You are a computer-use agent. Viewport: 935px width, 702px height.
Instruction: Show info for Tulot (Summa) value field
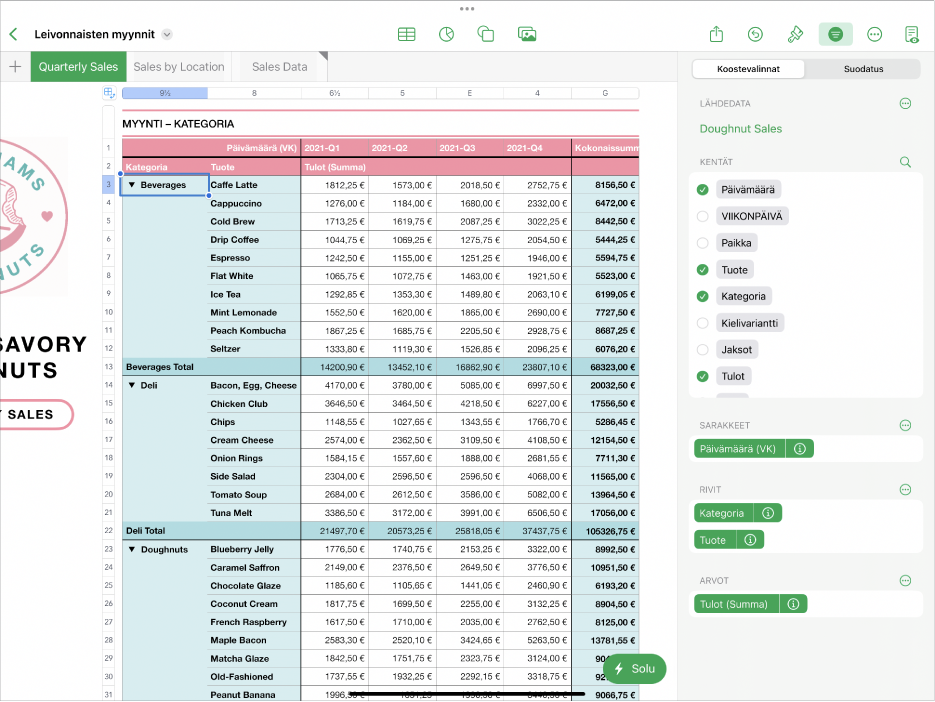[x=793, y=604]
